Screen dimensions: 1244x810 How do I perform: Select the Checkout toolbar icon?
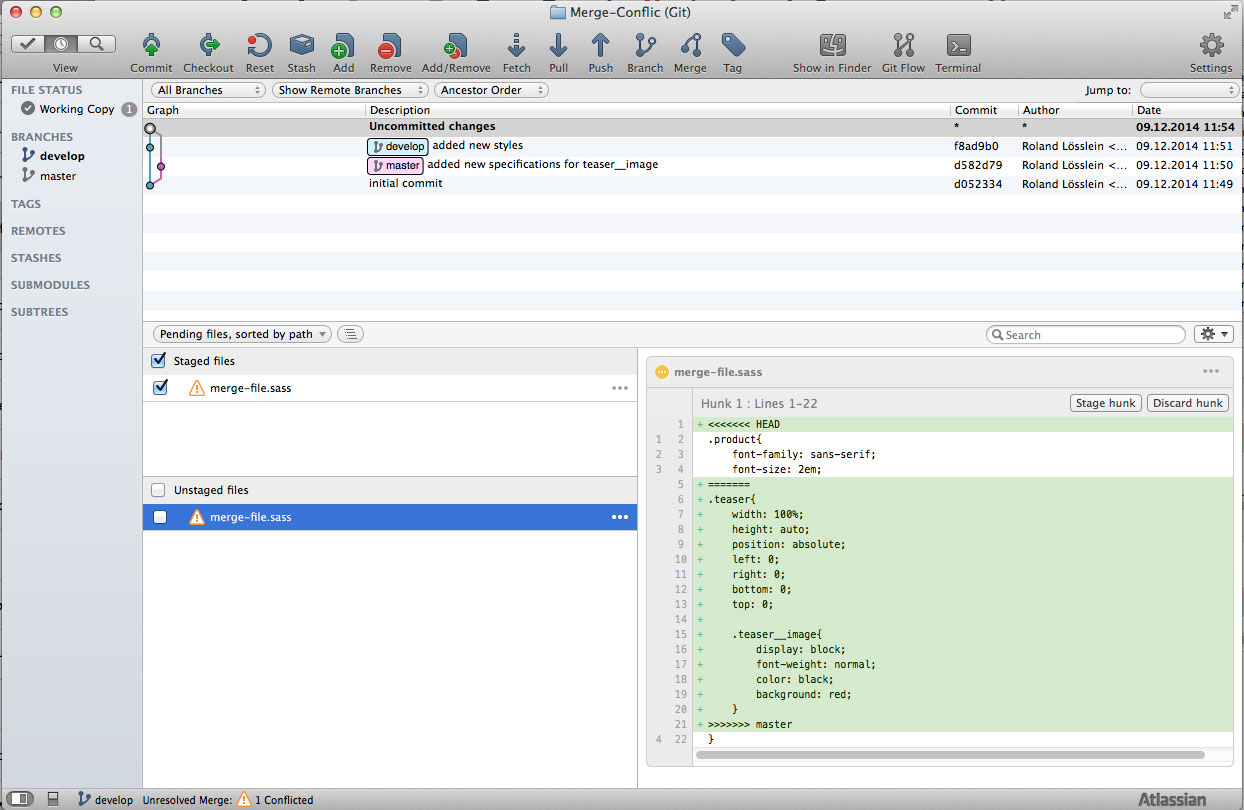point(208,45)
